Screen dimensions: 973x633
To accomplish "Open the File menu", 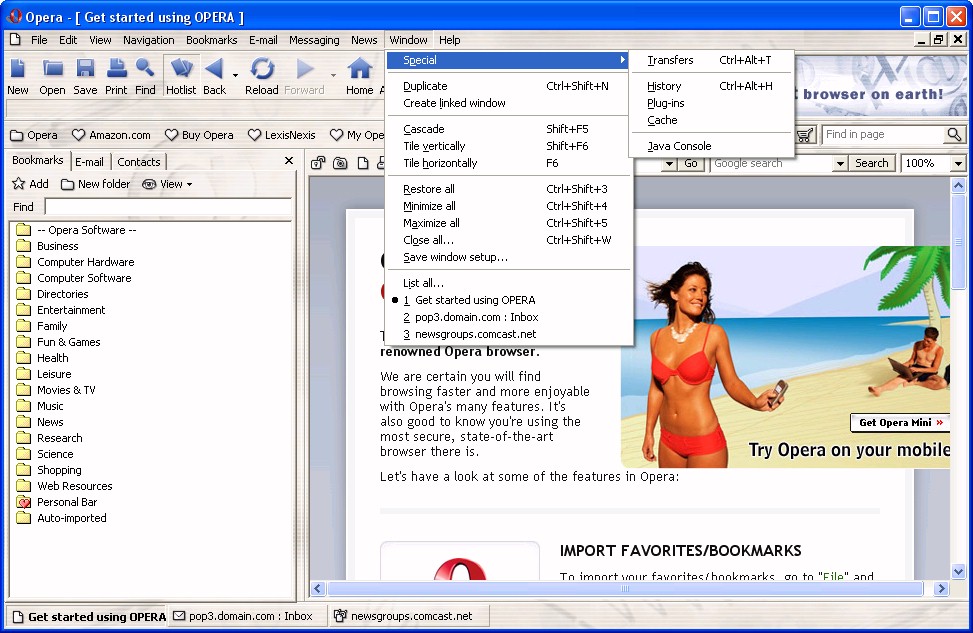I will click(x=39, y=40).
